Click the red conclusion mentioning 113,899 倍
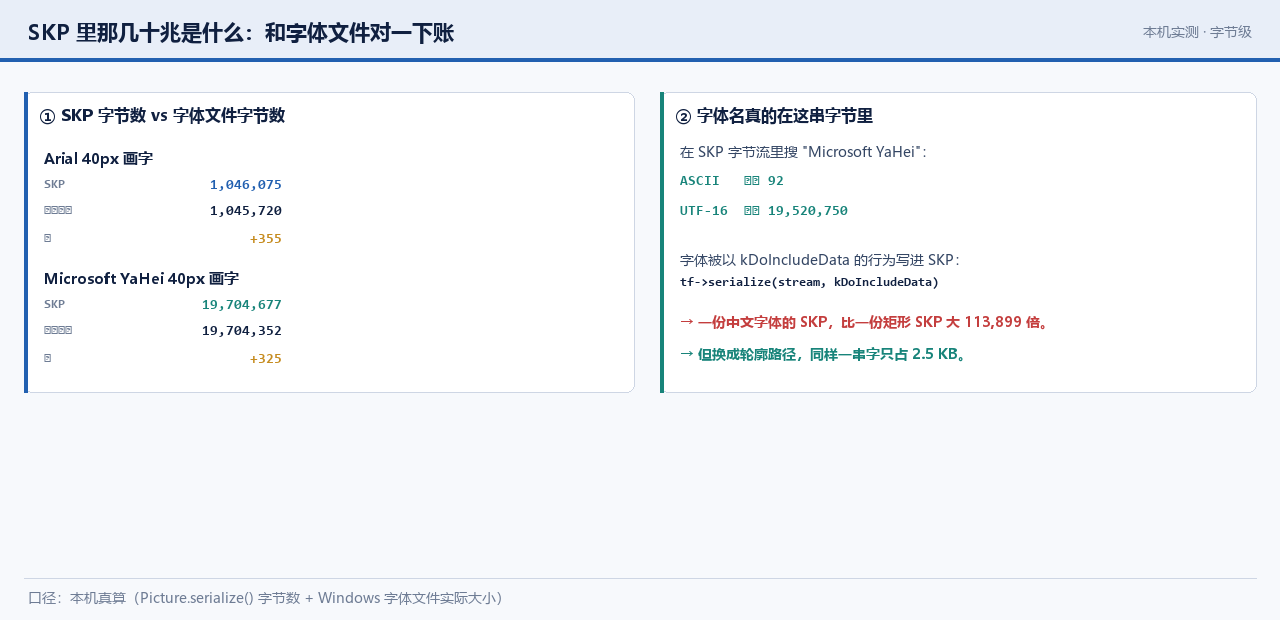 (864, 322)
